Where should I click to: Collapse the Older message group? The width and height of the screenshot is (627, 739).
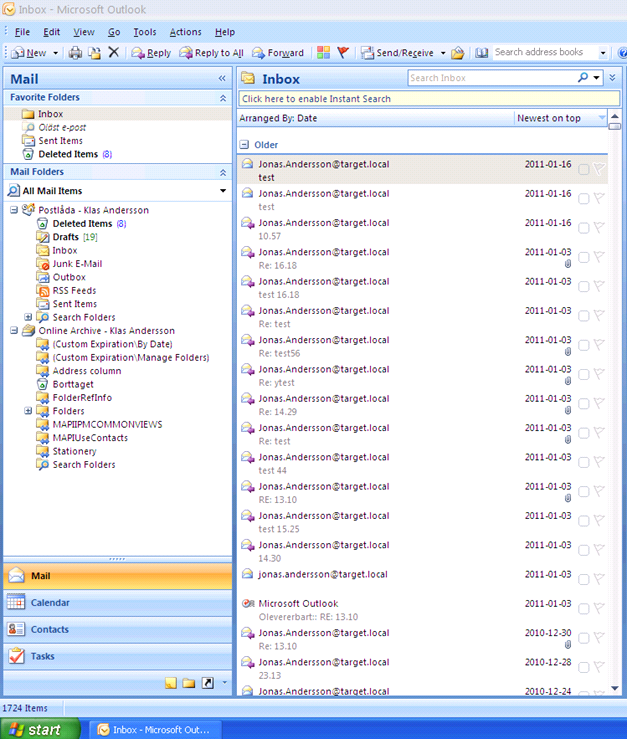click(244, 145)
